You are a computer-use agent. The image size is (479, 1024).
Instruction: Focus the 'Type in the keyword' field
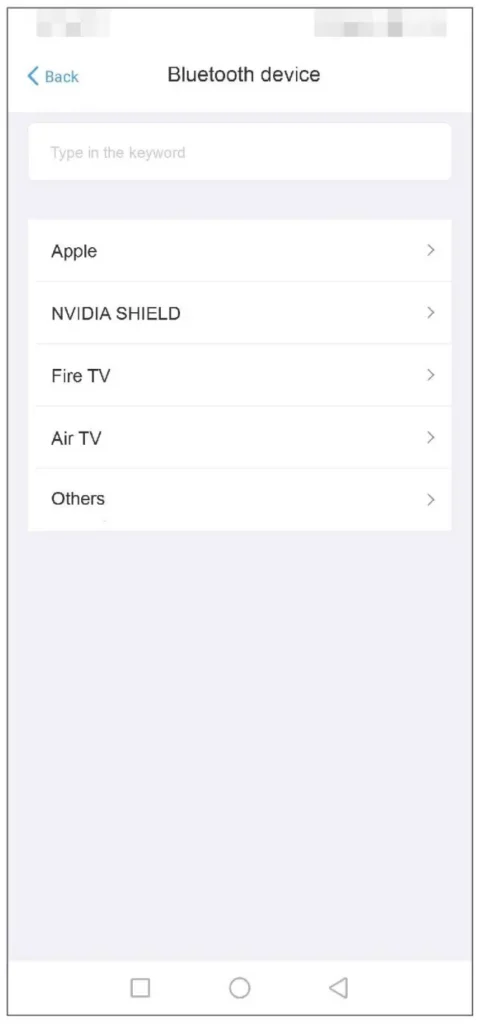240,152
